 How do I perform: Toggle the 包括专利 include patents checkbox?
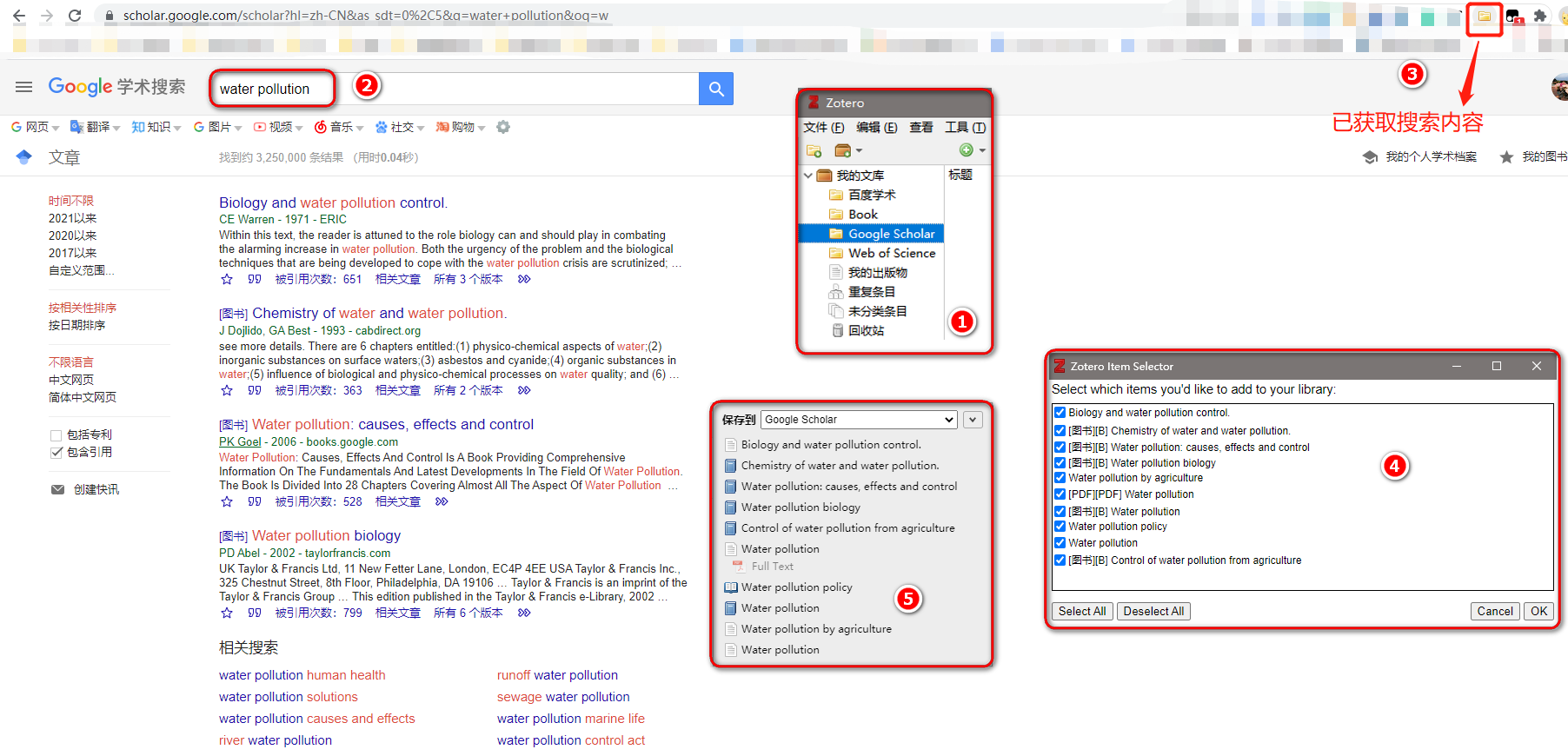pos(56,435)
